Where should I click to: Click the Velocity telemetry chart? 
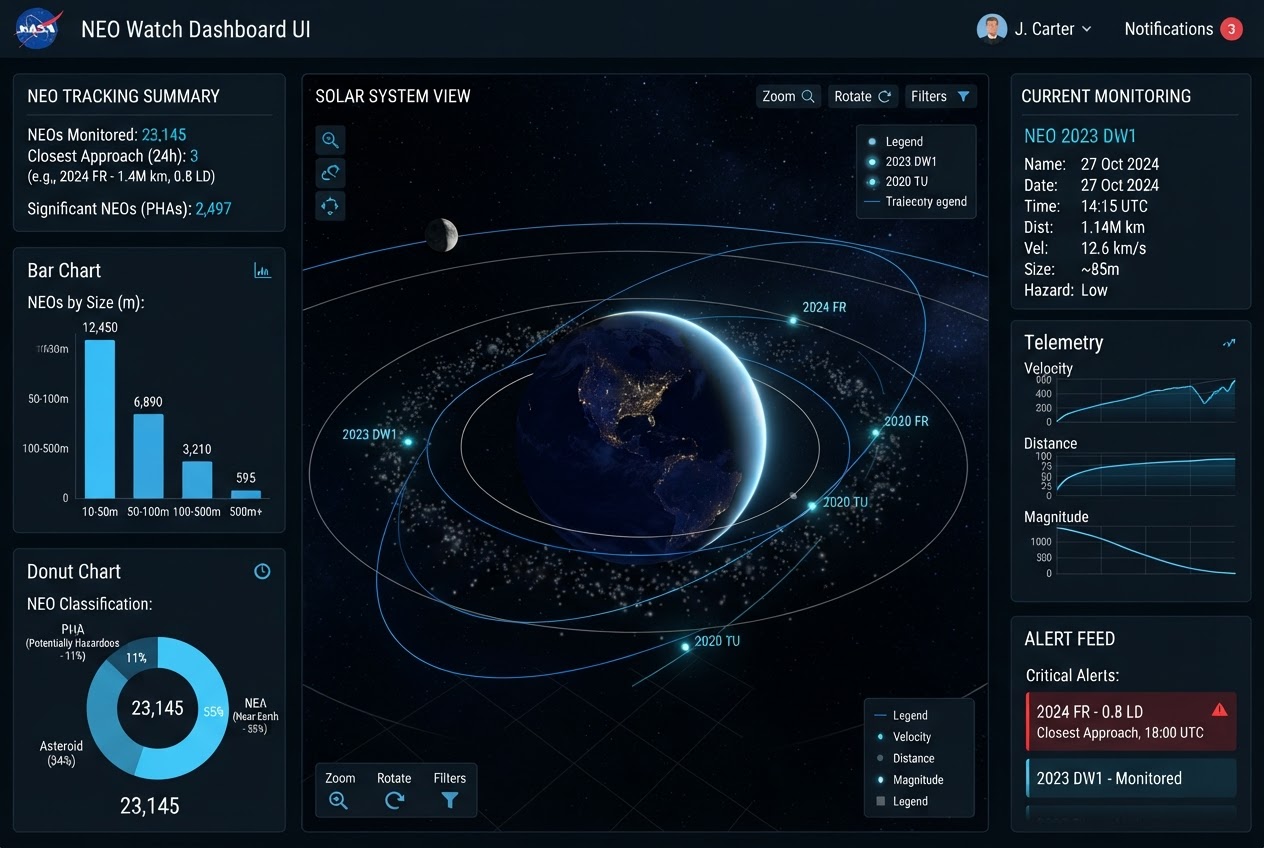pyautogui.click(x=1147, y=400)
